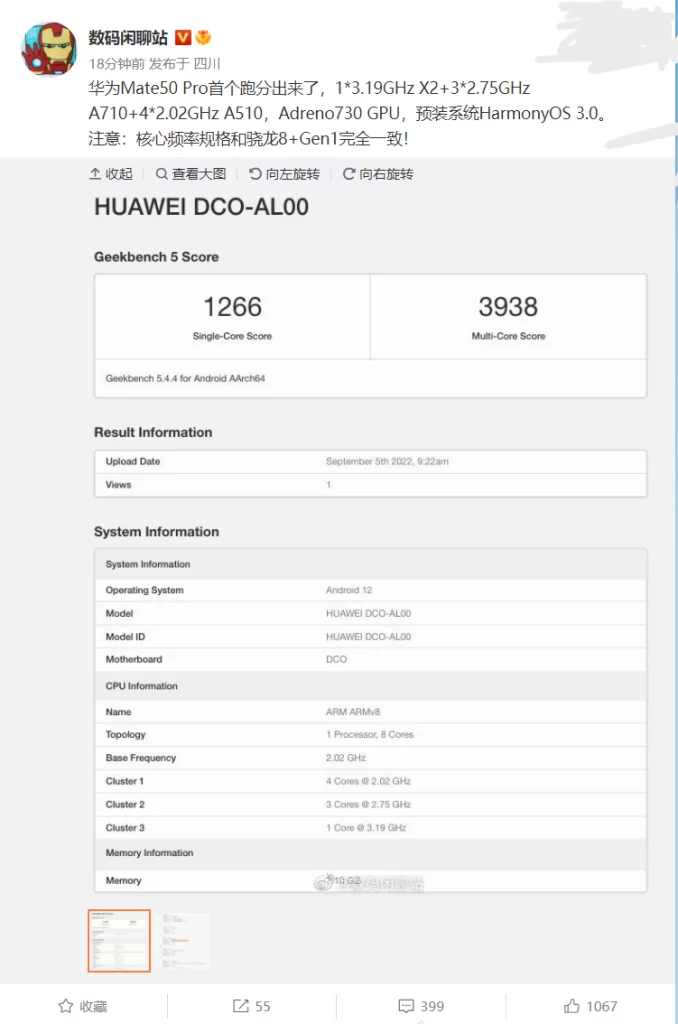Viewport: 678px width, 1024px height.
Task: Like the post with 1067 likes
Action: 590,1006
